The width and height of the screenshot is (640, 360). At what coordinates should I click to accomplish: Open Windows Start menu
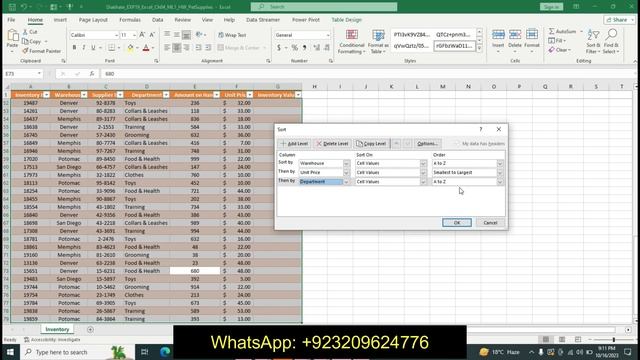10,352
